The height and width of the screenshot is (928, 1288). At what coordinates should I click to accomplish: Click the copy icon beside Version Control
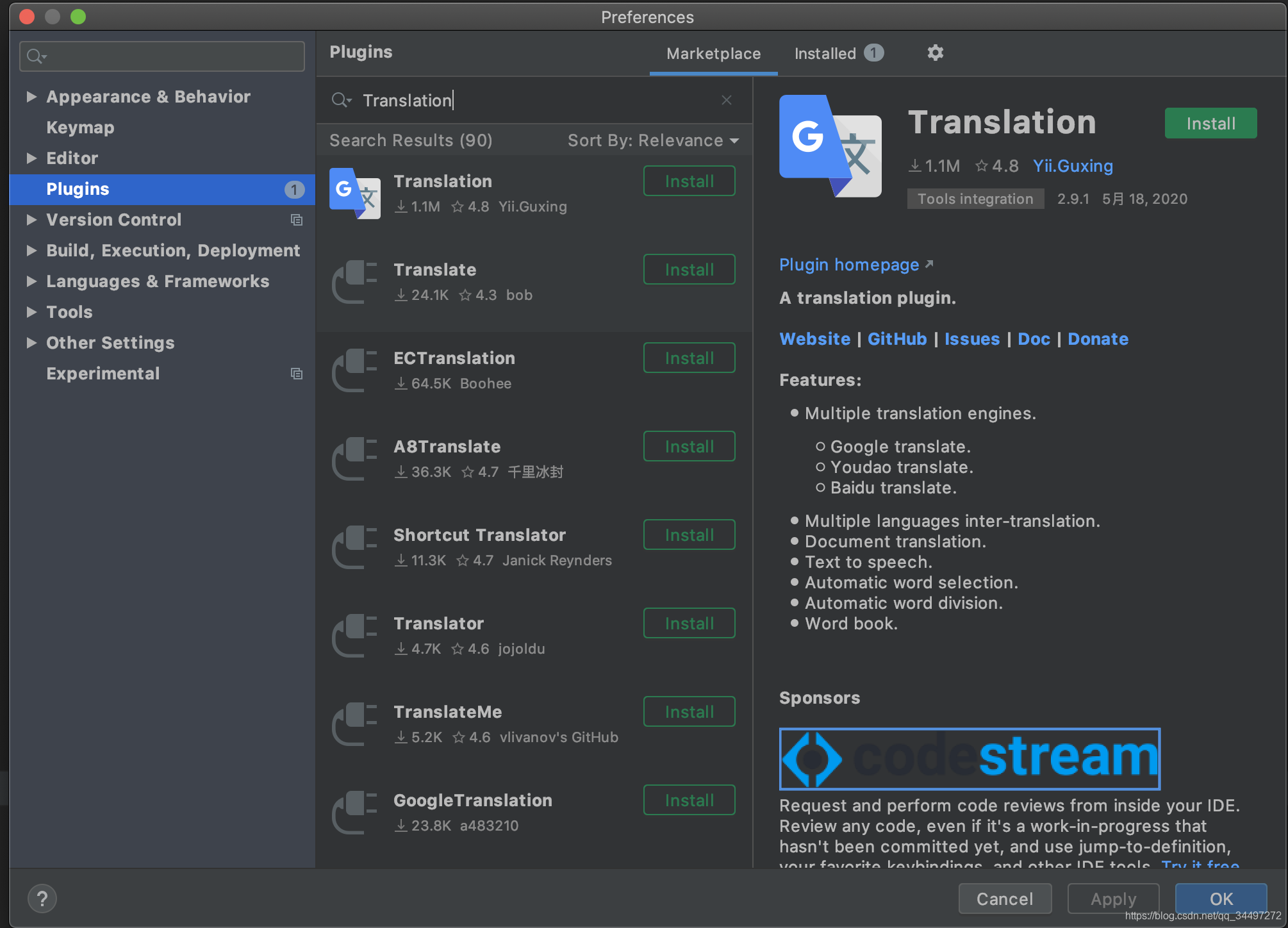[x=296, y=220]
